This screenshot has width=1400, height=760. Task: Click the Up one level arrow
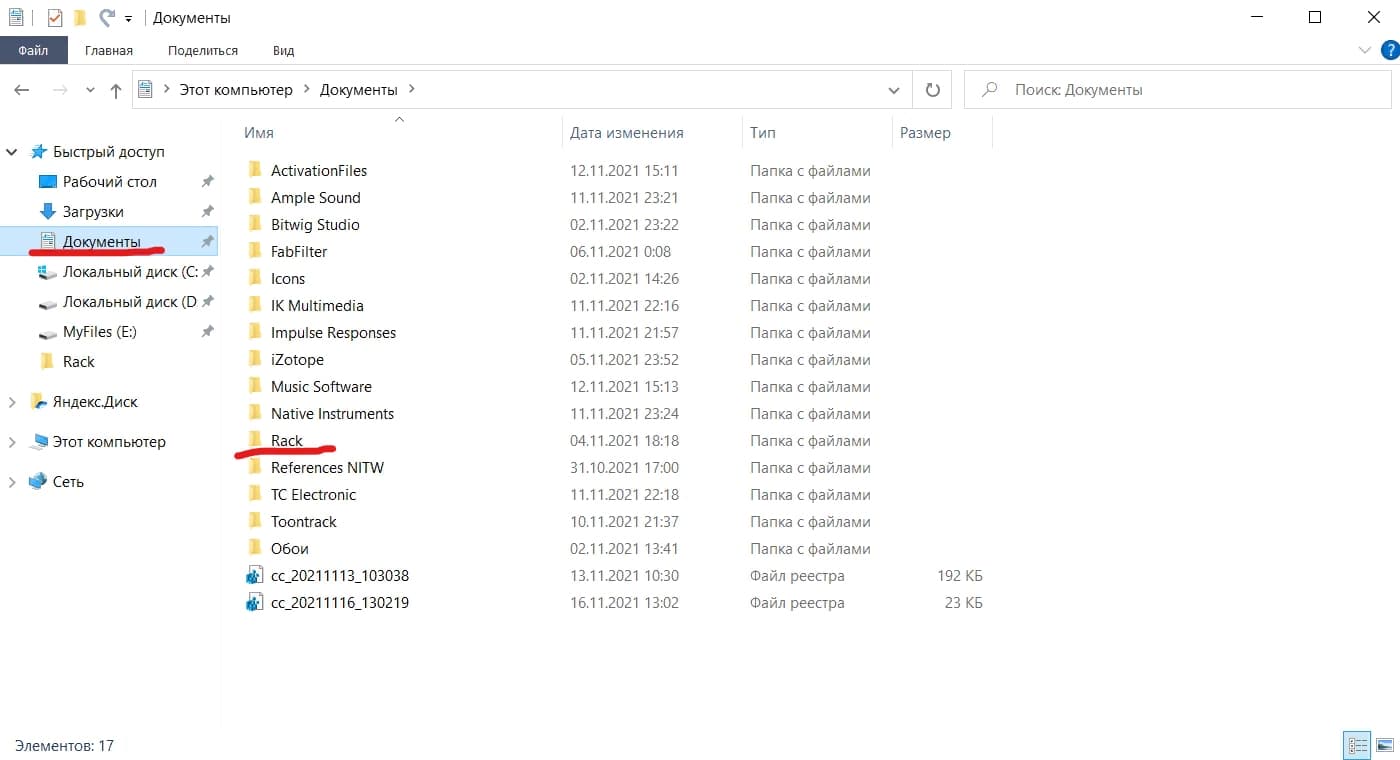pyautogui.click(x=116, y=90)
